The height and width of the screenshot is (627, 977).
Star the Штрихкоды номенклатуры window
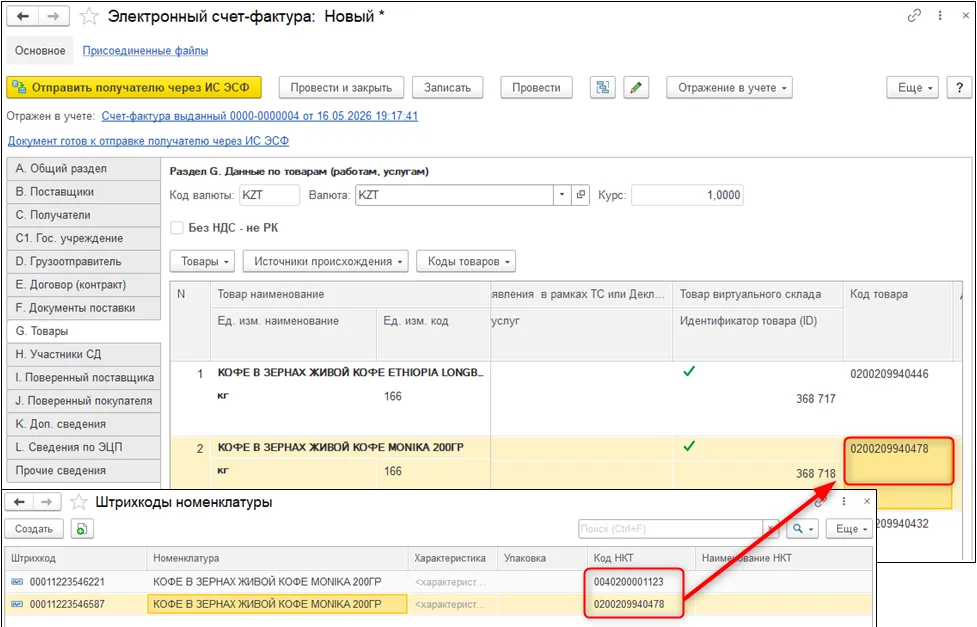79,502
